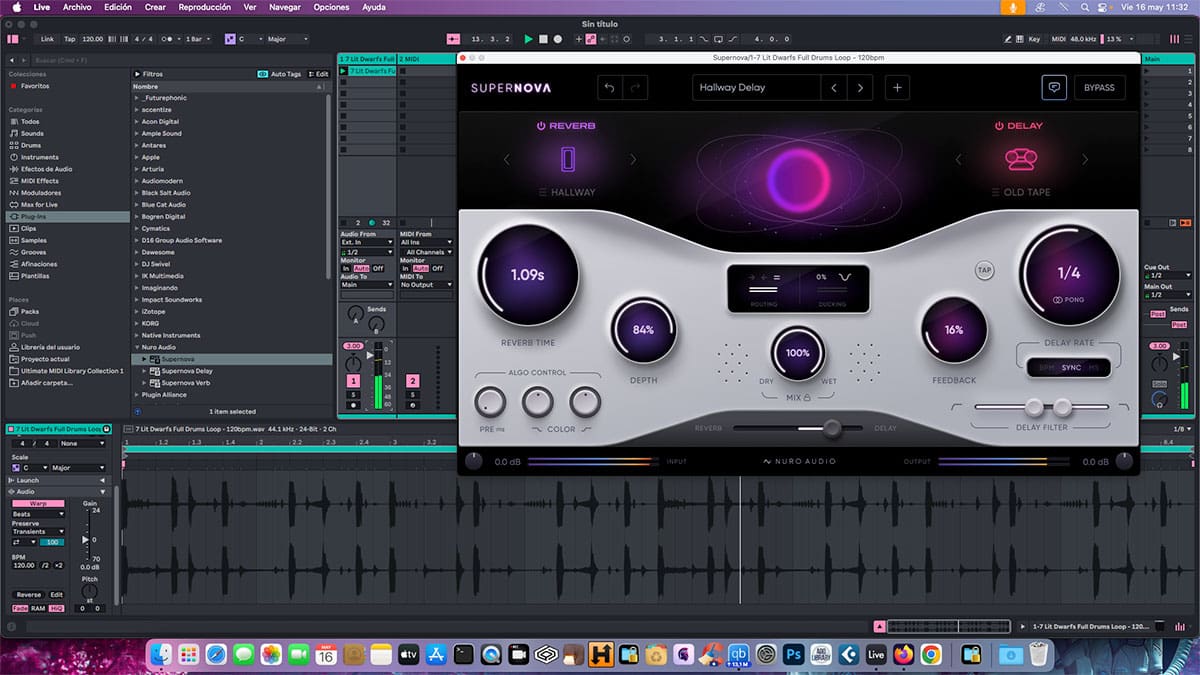The image size is (1200, 675).
Task: Click the Scale Mode icon next to key C
Action: point(229,39)
